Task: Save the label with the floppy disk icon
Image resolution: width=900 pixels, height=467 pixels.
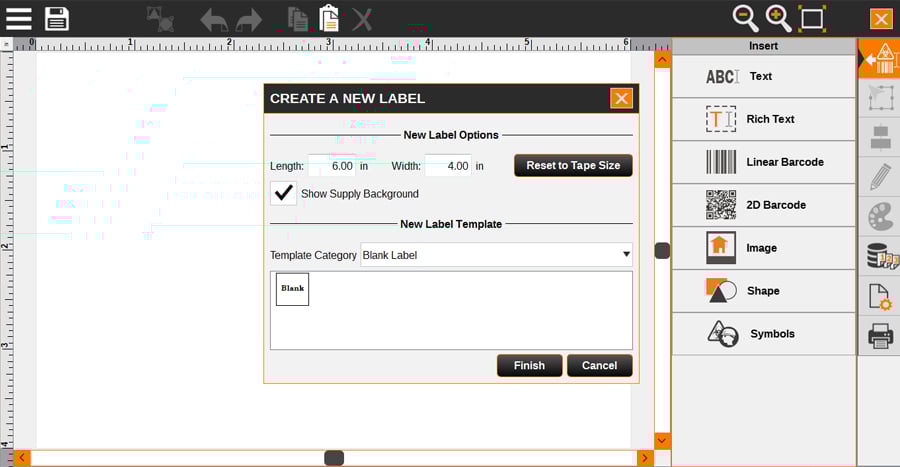Action: [x=57, y=19]
